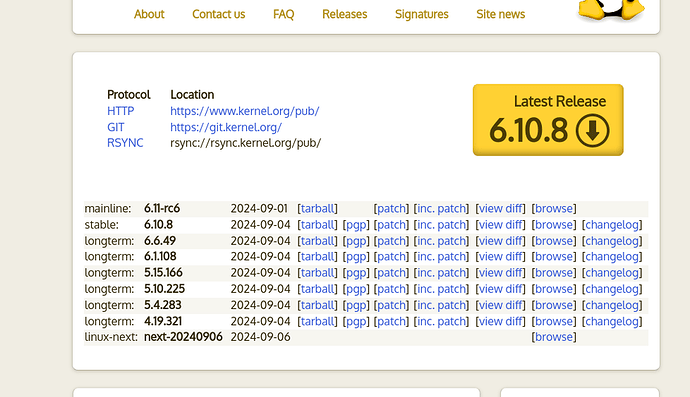Open patch for longterm 5.4.283
This screenshot has height=397, width=690.
click(x=391, y=305)
